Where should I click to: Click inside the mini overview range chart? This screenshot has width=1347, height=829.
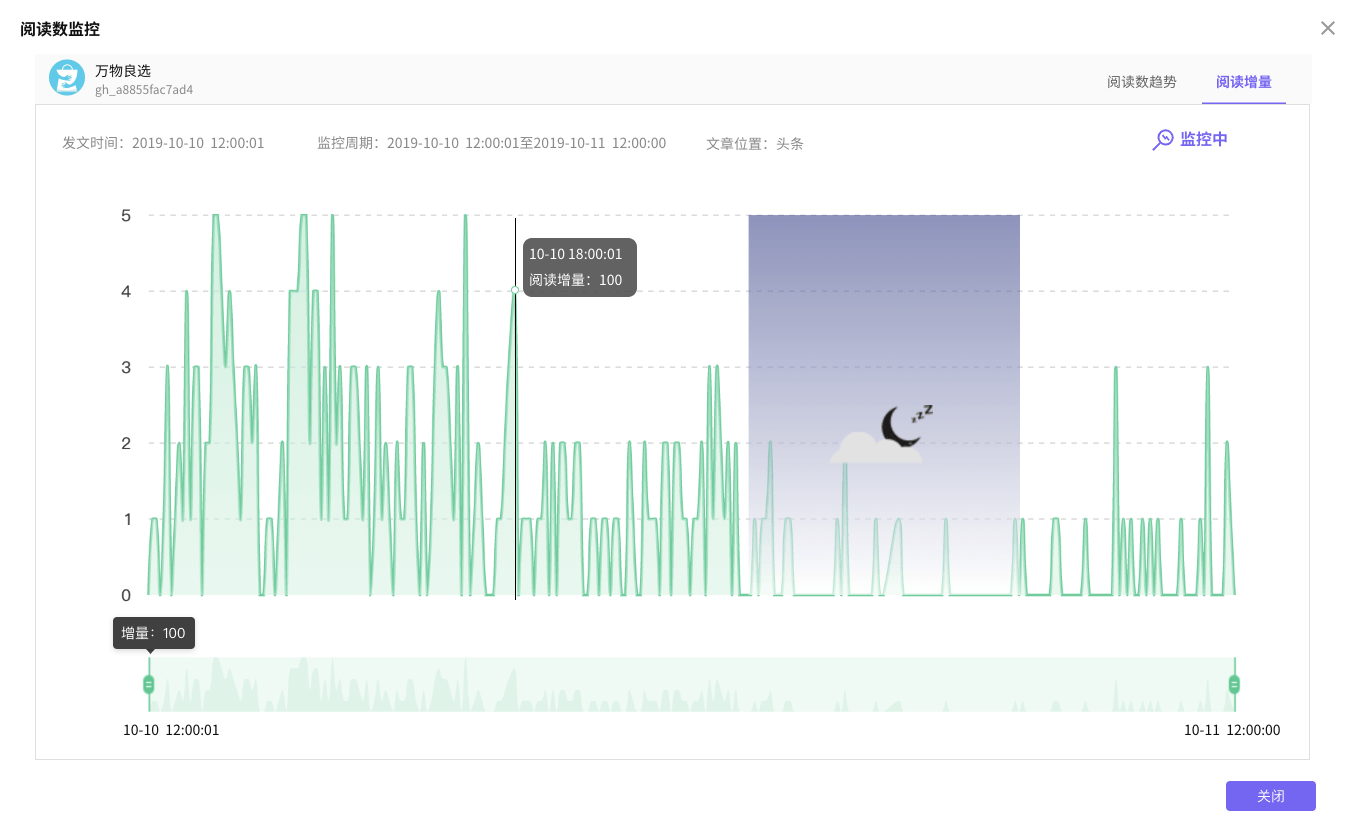(691, 684)
